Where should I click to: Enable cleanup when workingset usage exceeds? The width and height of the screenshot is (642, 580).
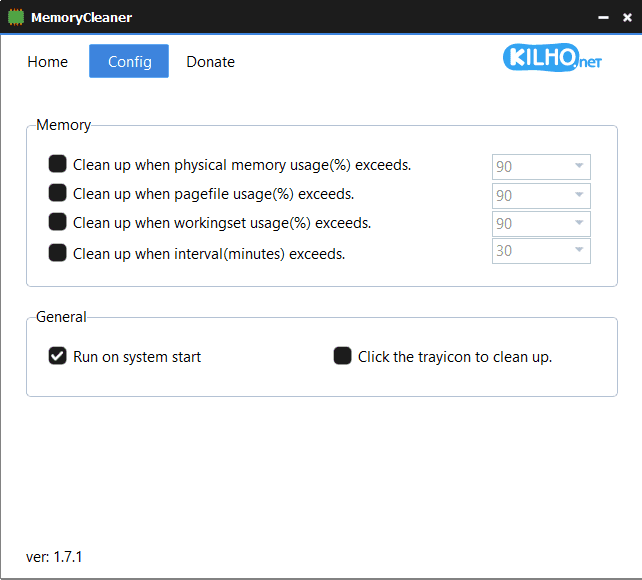(58, 222)
